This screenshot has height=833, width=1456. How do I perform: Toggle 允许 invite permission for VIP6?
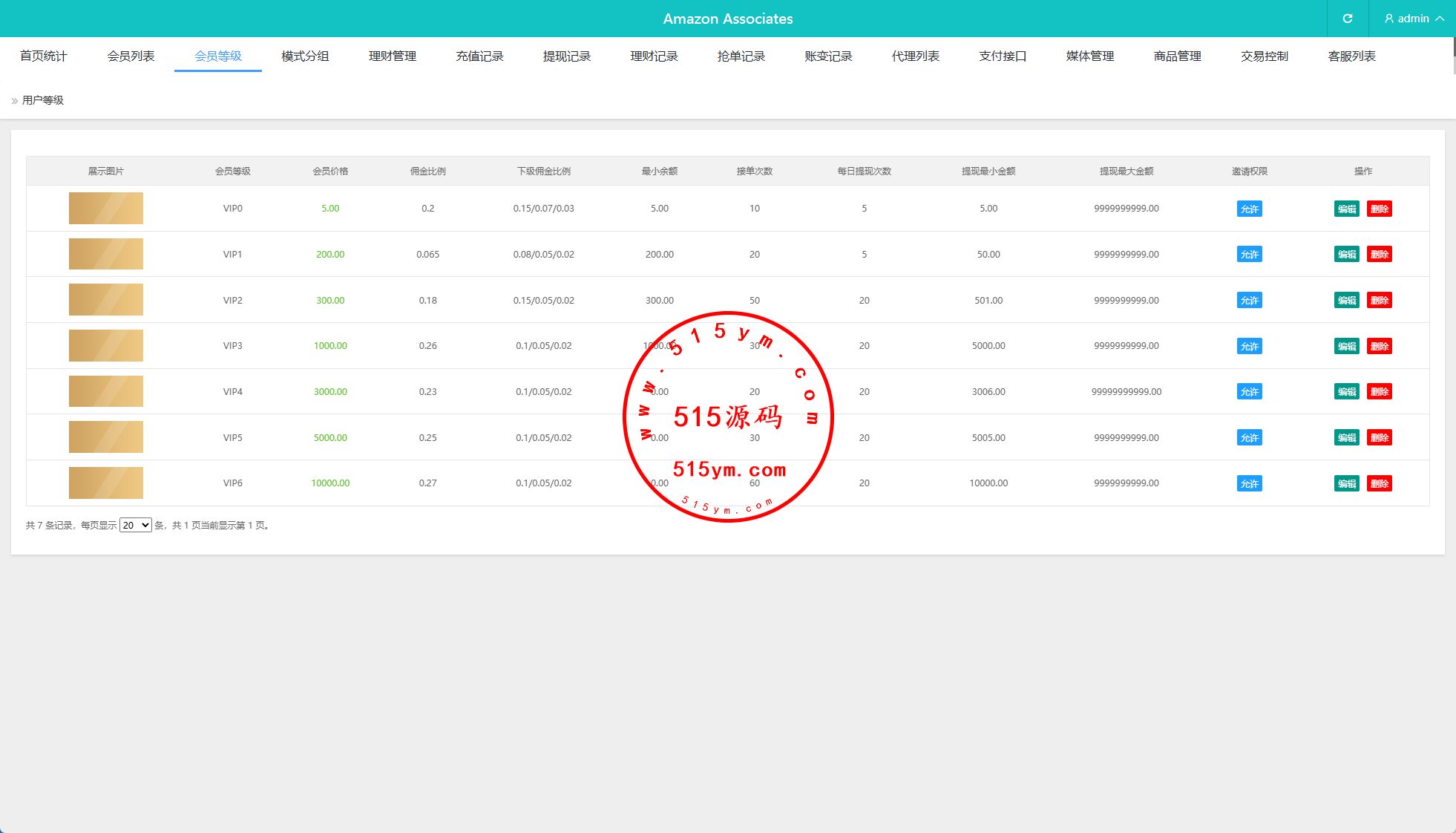[1249, 483]
